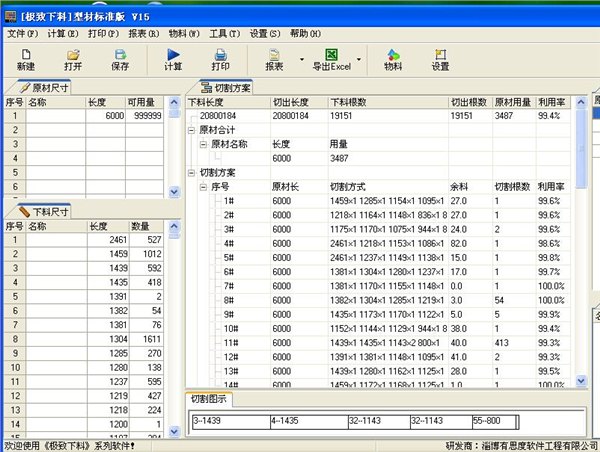Click the 4-1435 segment in cutting diagram
Viewport: 600px width, 452px height.
click(309, 422)
